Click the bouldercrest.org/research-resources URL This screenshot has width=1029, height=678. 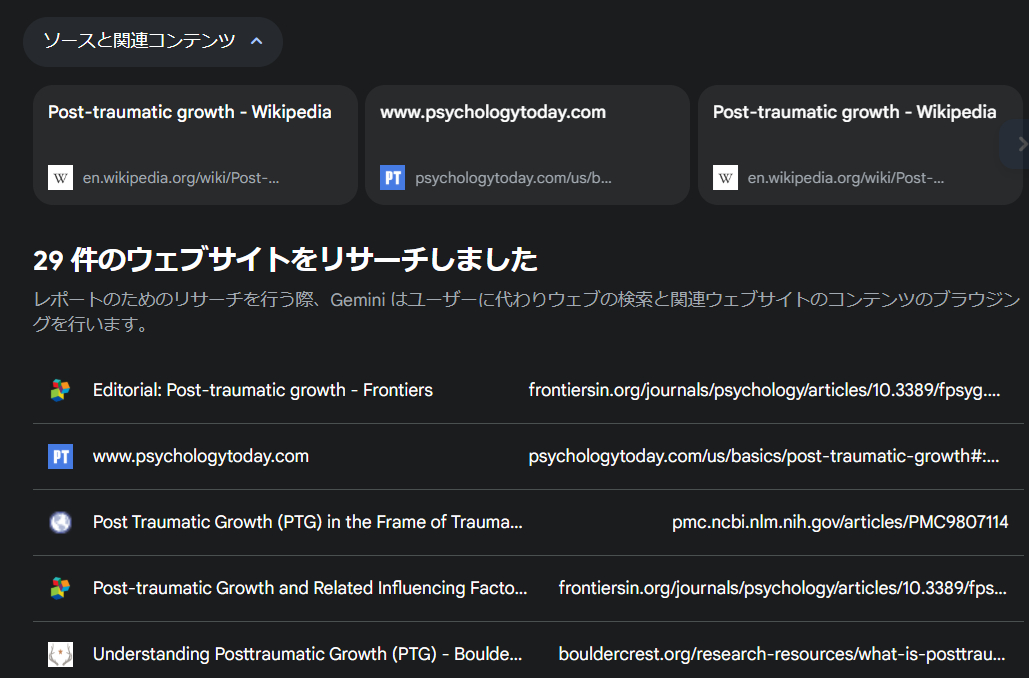782,654
